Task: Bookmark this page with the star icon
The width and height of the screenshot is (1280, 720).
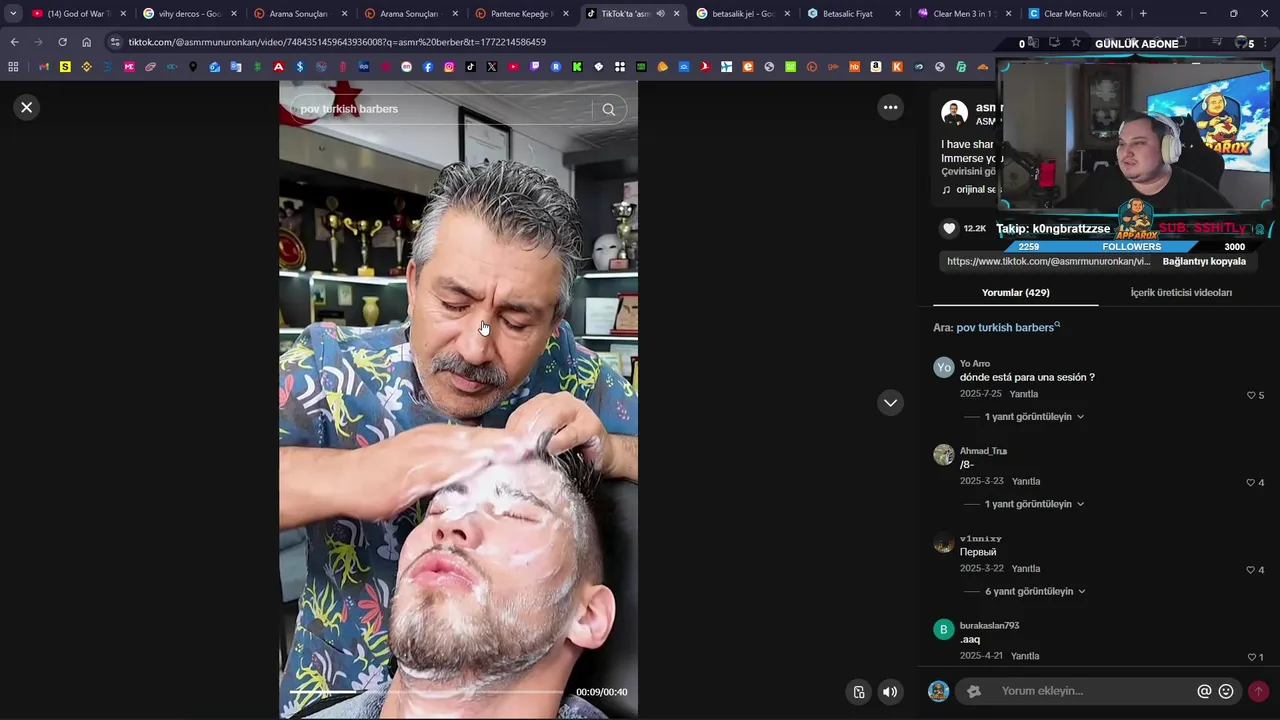Action: point(1076,42)
